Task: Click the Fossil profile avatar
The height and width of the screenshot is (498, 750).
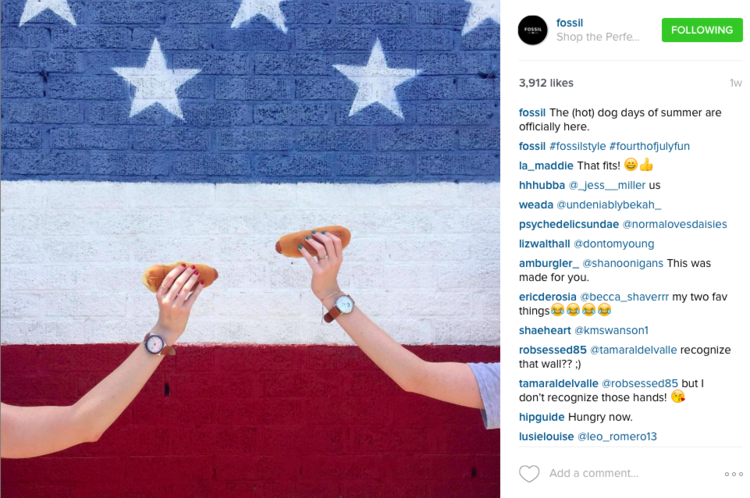Action: tap(532, 30)
